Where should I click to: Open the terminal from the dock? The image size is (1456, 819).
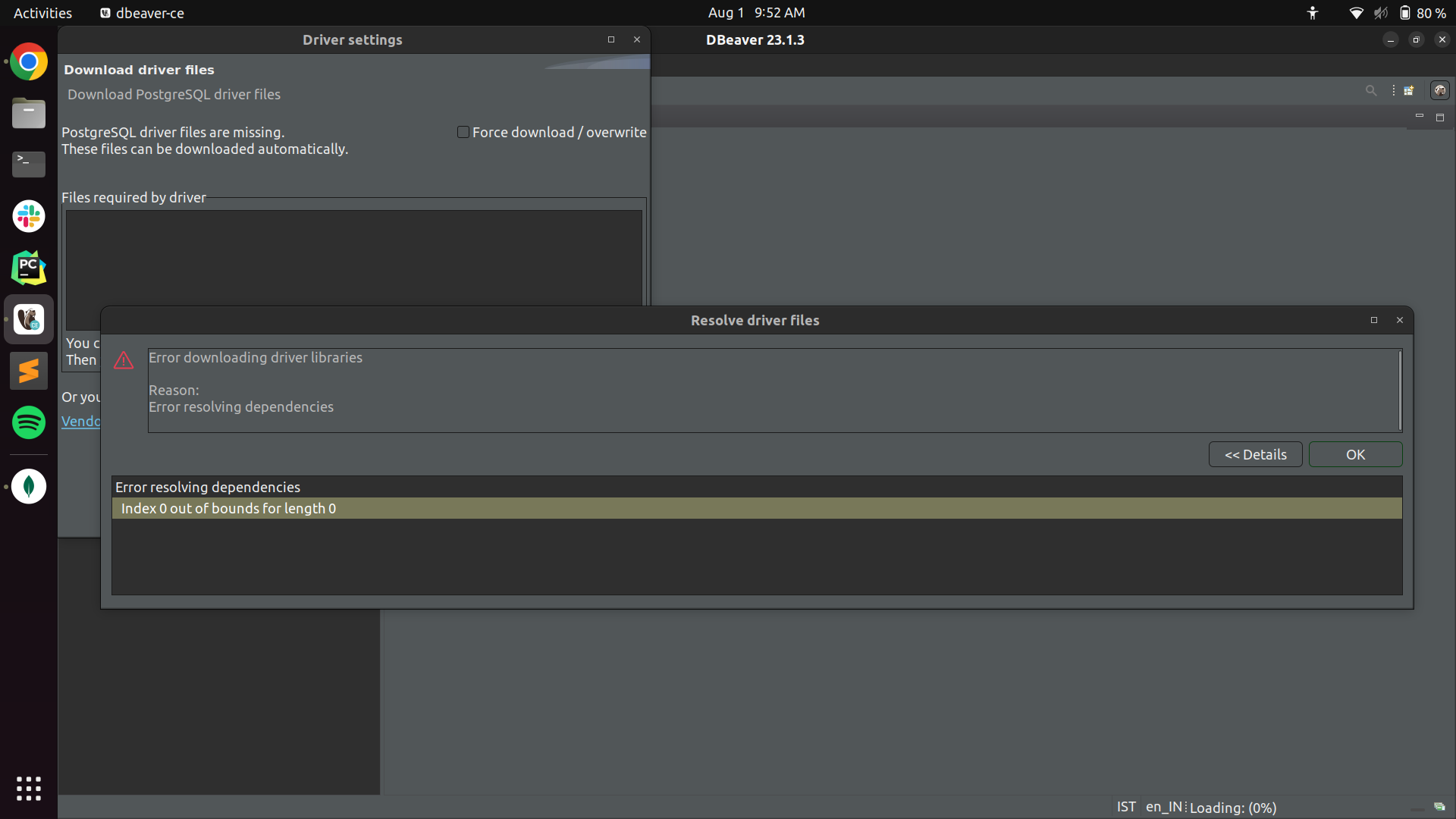28,165
